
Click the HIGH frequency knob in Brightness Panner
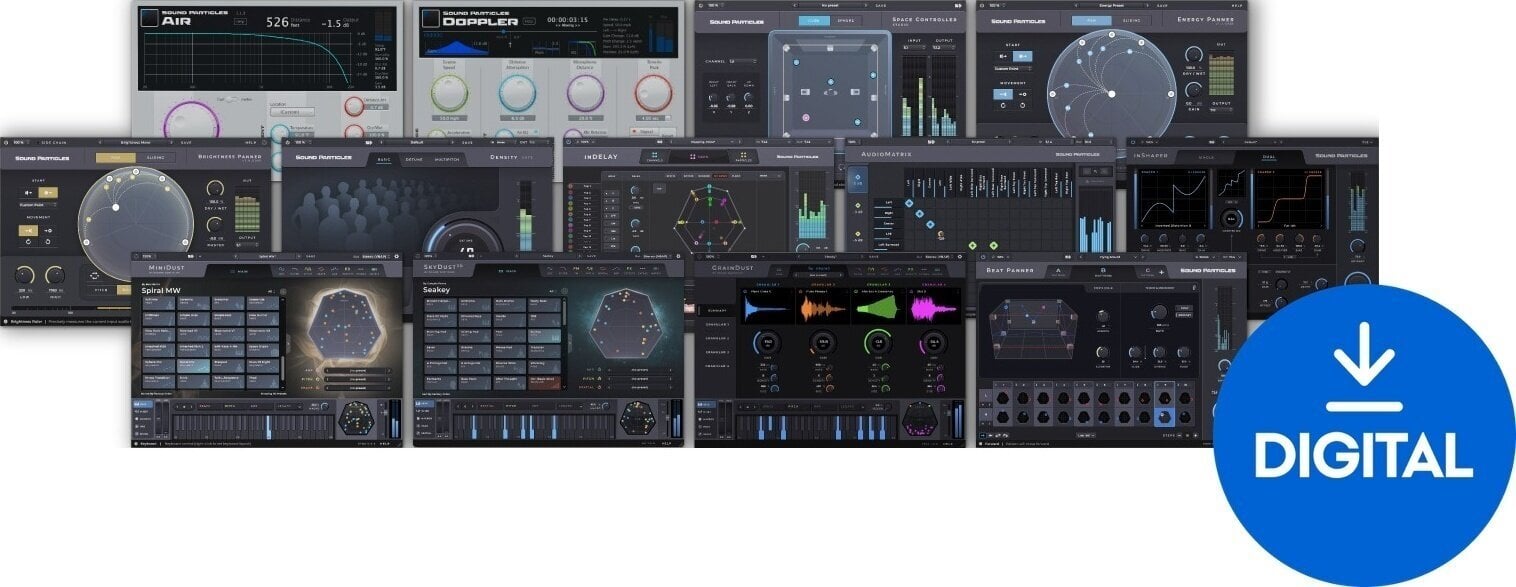tap(54, 275)
